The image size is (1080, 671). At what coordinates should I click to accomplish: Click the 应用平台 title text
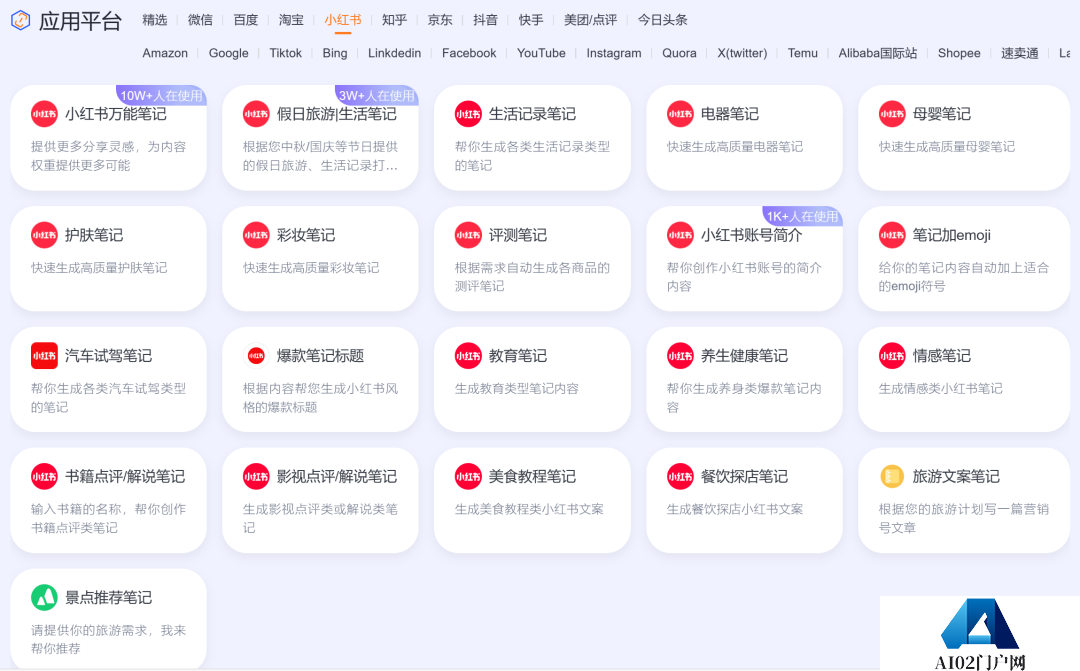tap(81, 21)
